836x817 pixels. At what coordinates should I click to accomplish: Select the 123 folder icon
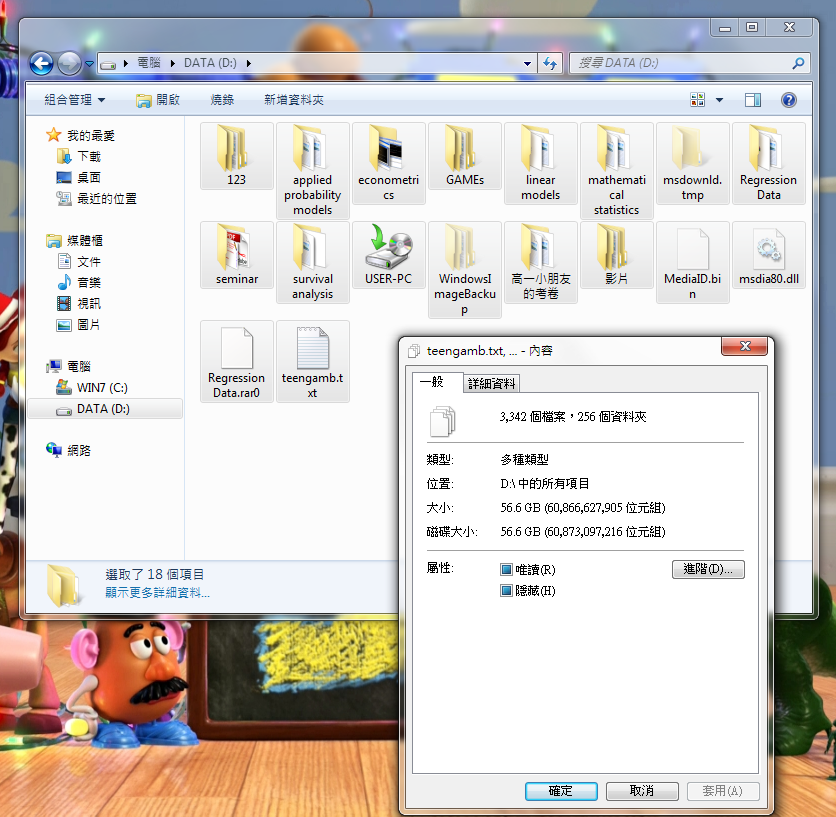point(237,156)
